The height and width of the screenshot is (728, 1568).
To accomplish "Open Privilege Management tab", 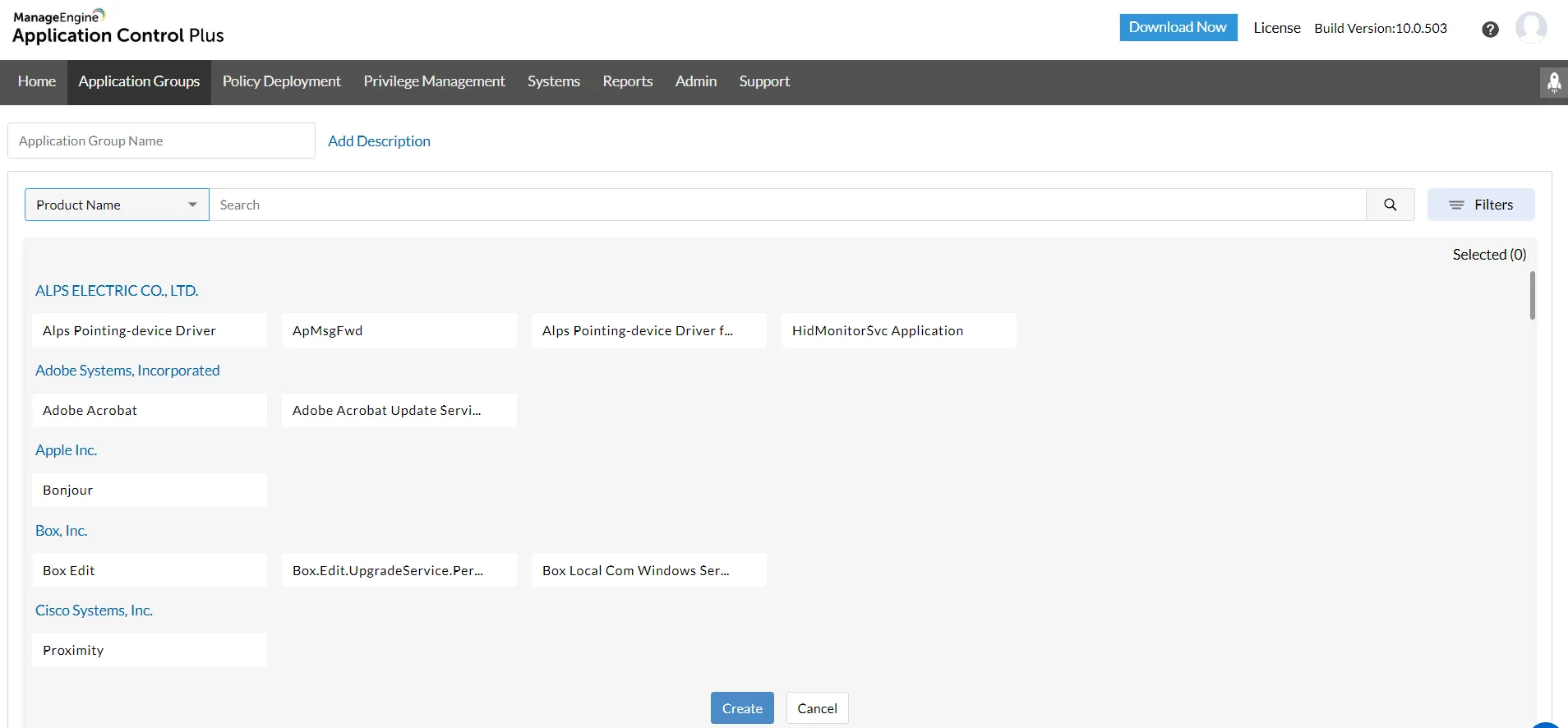I will click(x=434, y=81).
